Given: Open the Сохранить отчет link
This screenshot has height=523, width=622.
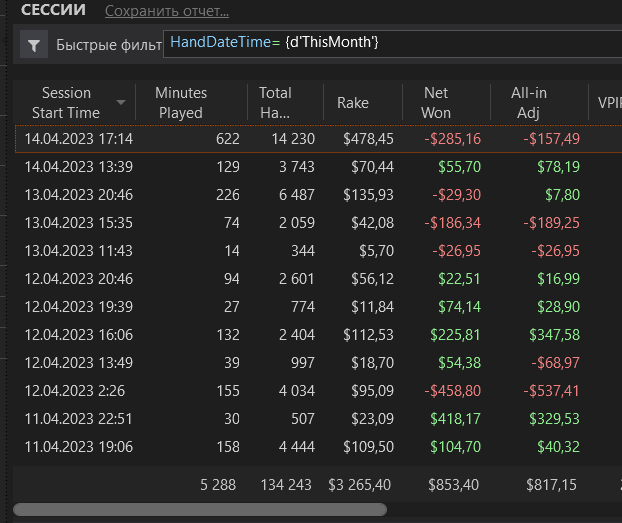Looking at the screenshot, I should pyautogui.click(x=167, y=11).
